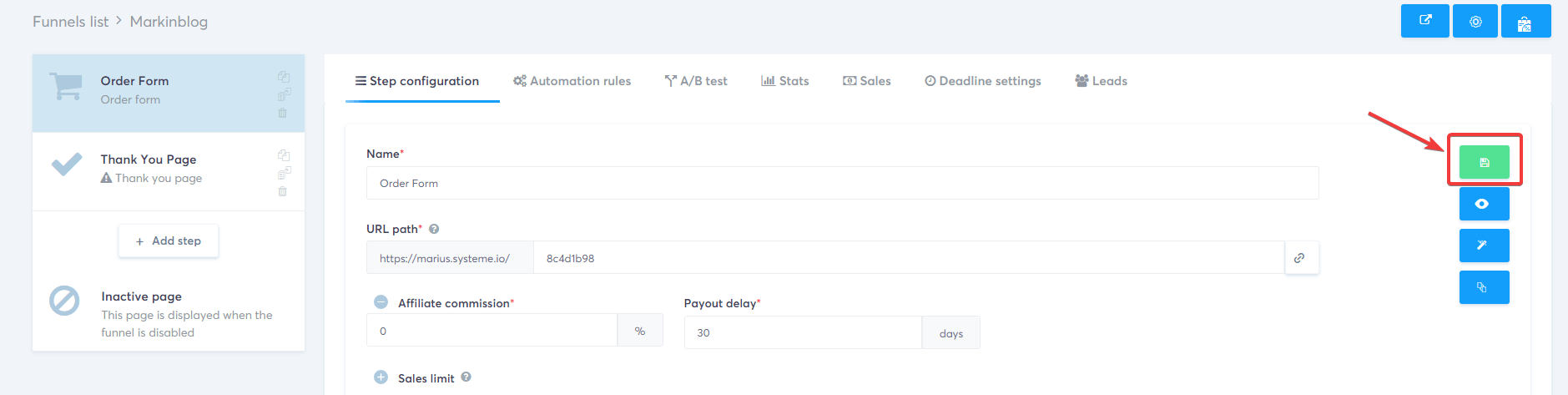Switch to Automation rules tab

click(572, 81)
